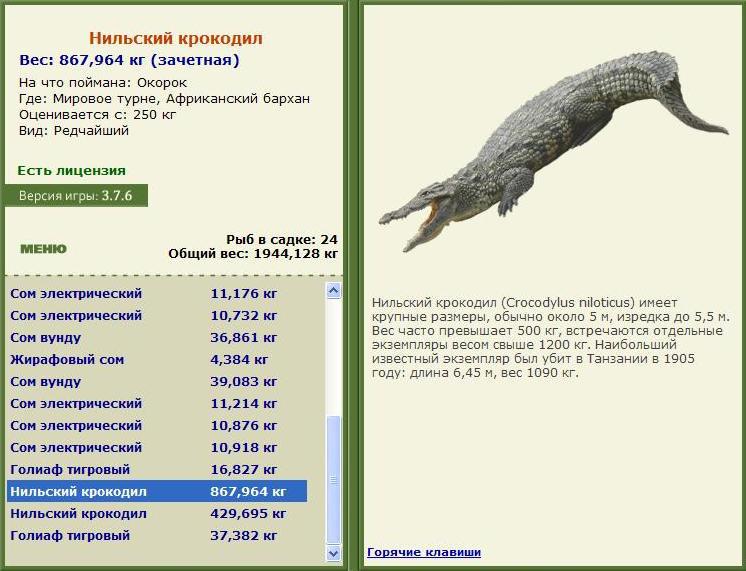Click the Nile crocodile picture
The height and width of the screenshot is (571, 746).
[554, 151]
